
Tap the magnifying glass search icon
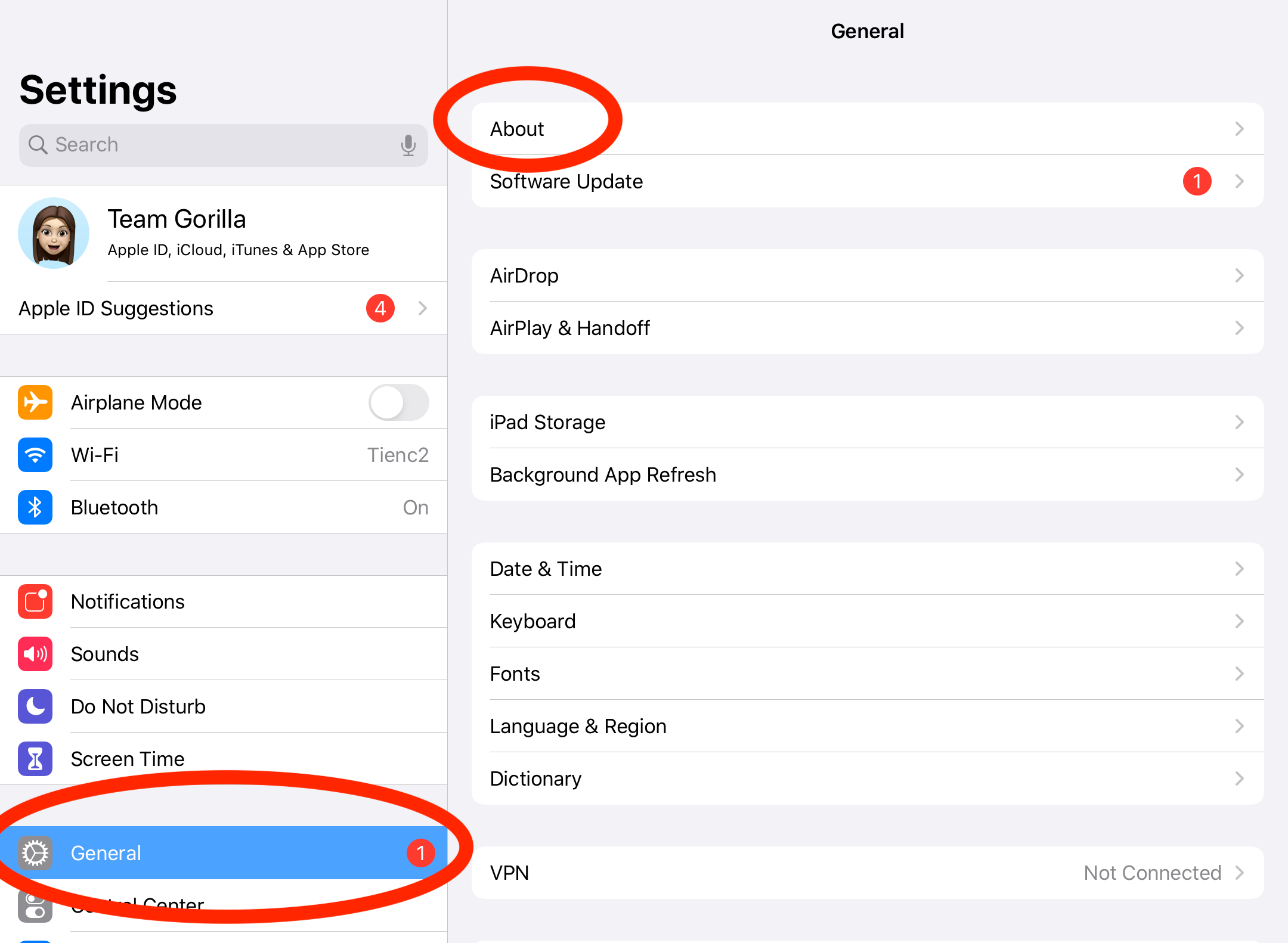[38, 145]
